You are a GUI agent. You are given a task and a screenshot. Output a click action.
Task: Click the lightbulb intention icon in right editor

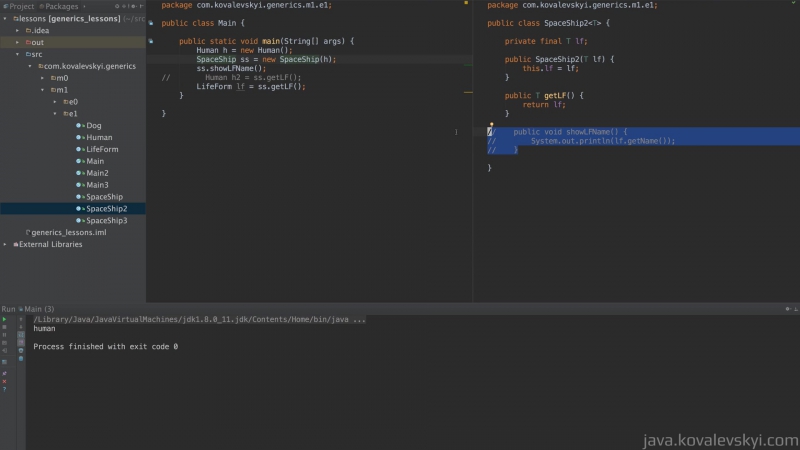pos(491,124)
